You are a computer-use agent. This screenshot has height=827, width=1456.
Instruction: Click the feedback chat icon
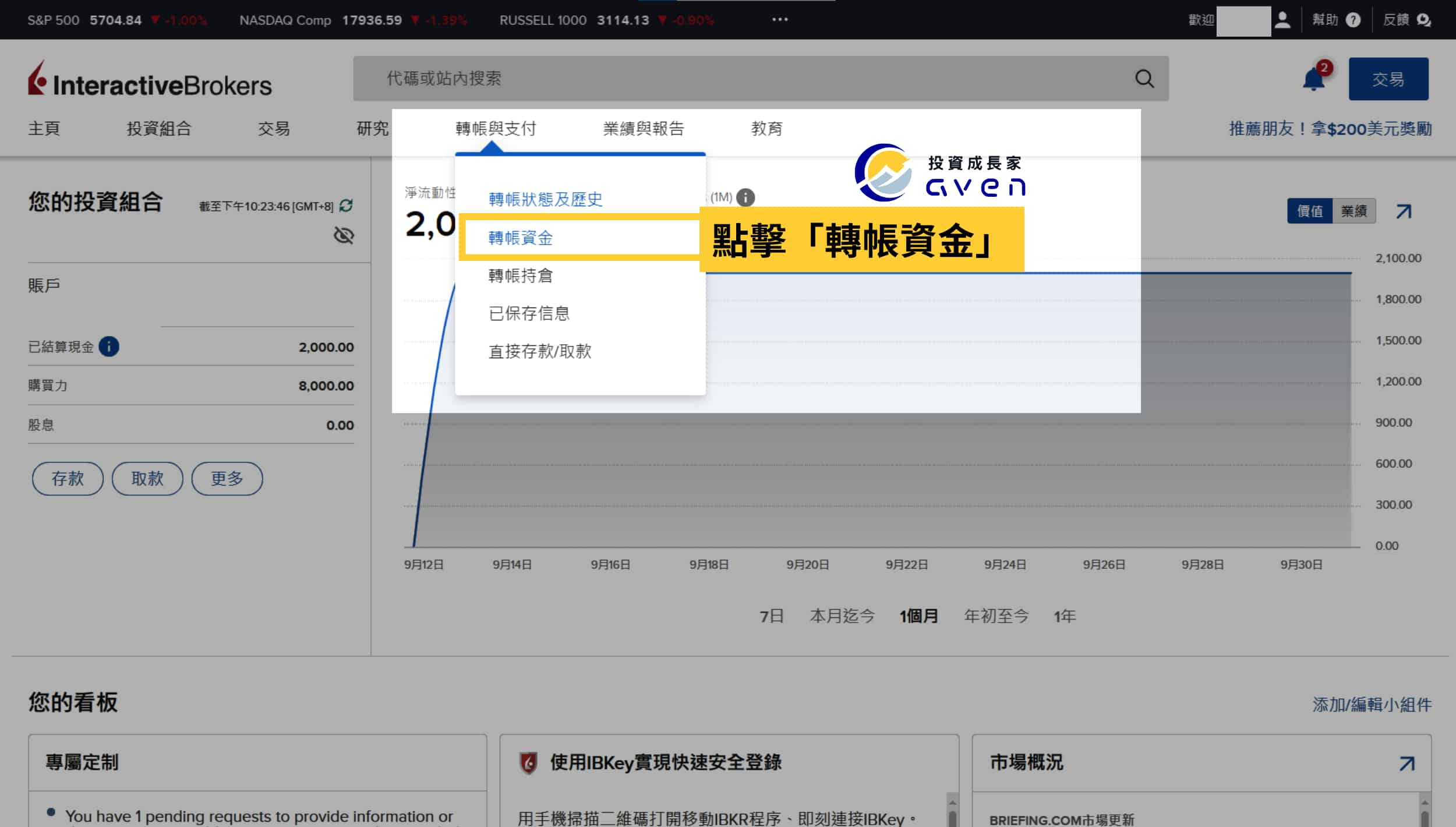(1423, 20)
